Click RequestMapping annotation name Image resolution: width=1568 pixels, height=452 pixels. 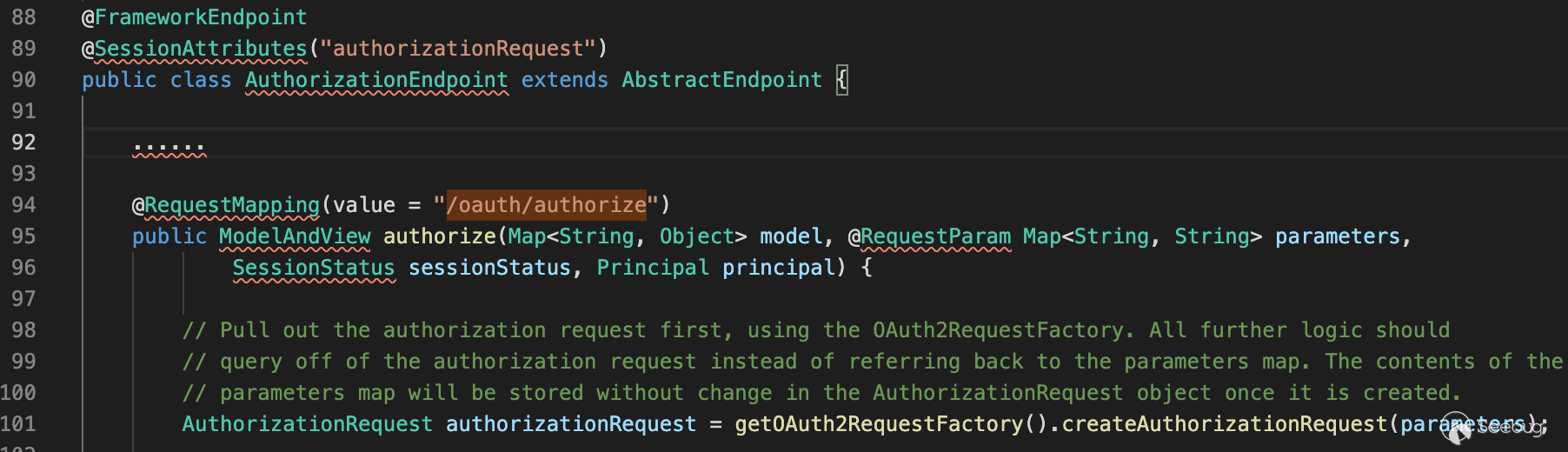[x=232, y=205]
